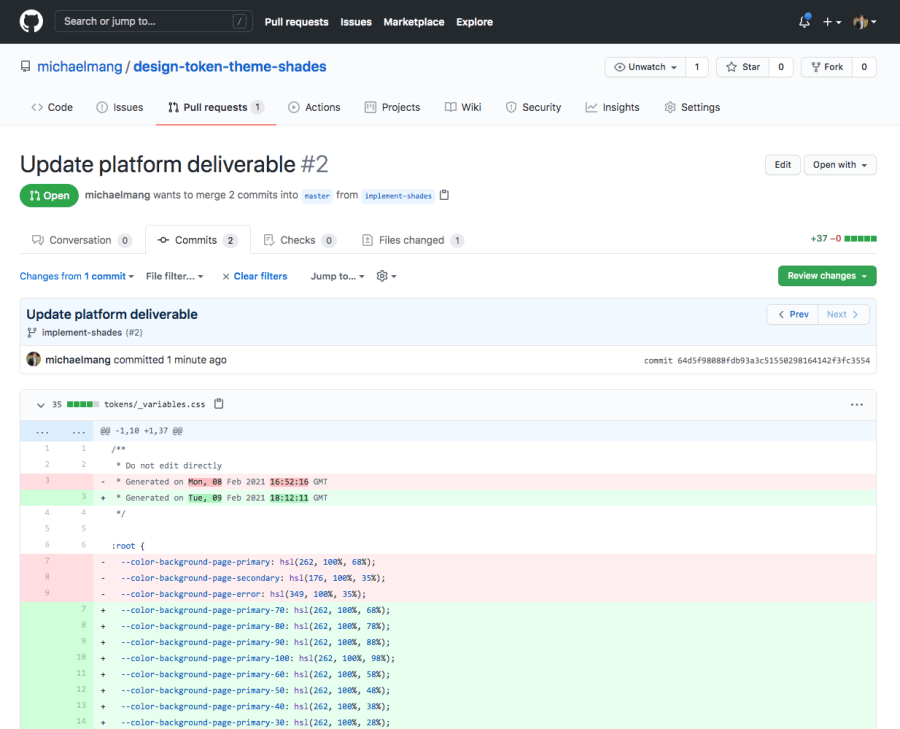Switch to the Files changed tab
This screenshot has height=729, width=900.
[413, 240]
